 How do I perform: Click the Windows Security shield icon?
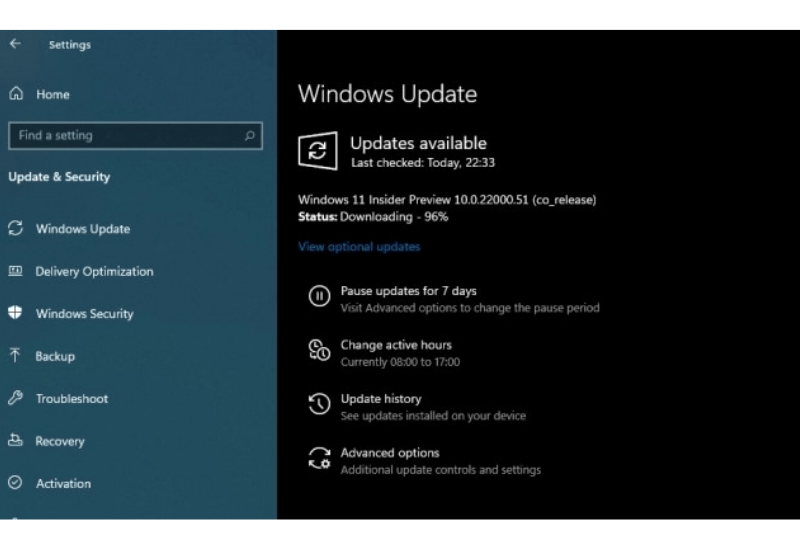[16, 313]
